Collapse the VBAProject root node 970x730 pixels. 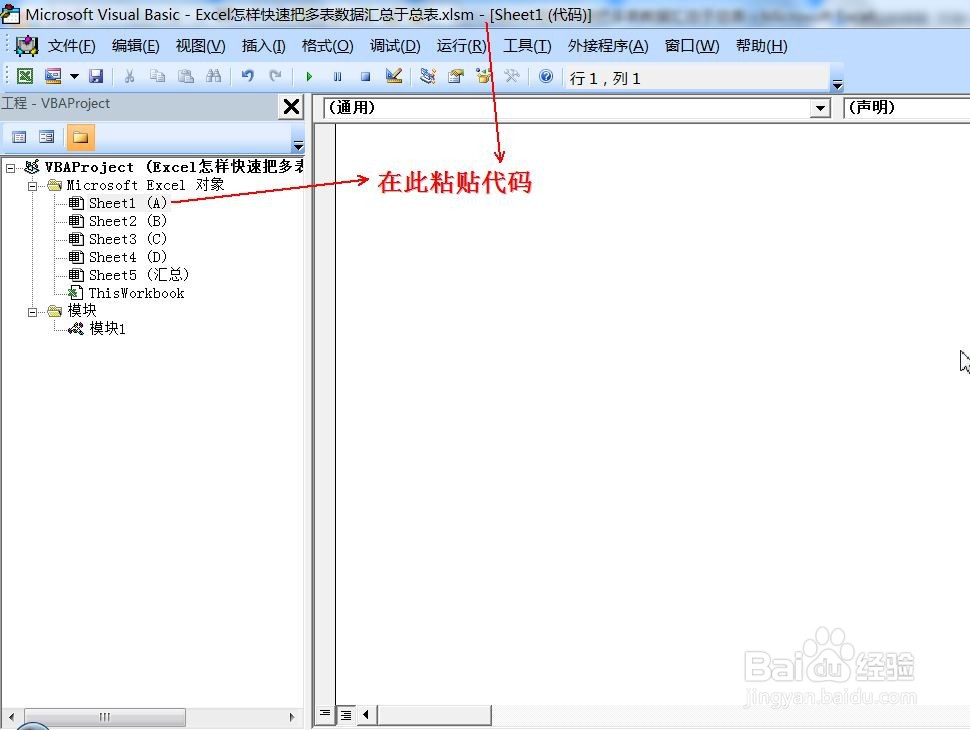coord(11,168)
